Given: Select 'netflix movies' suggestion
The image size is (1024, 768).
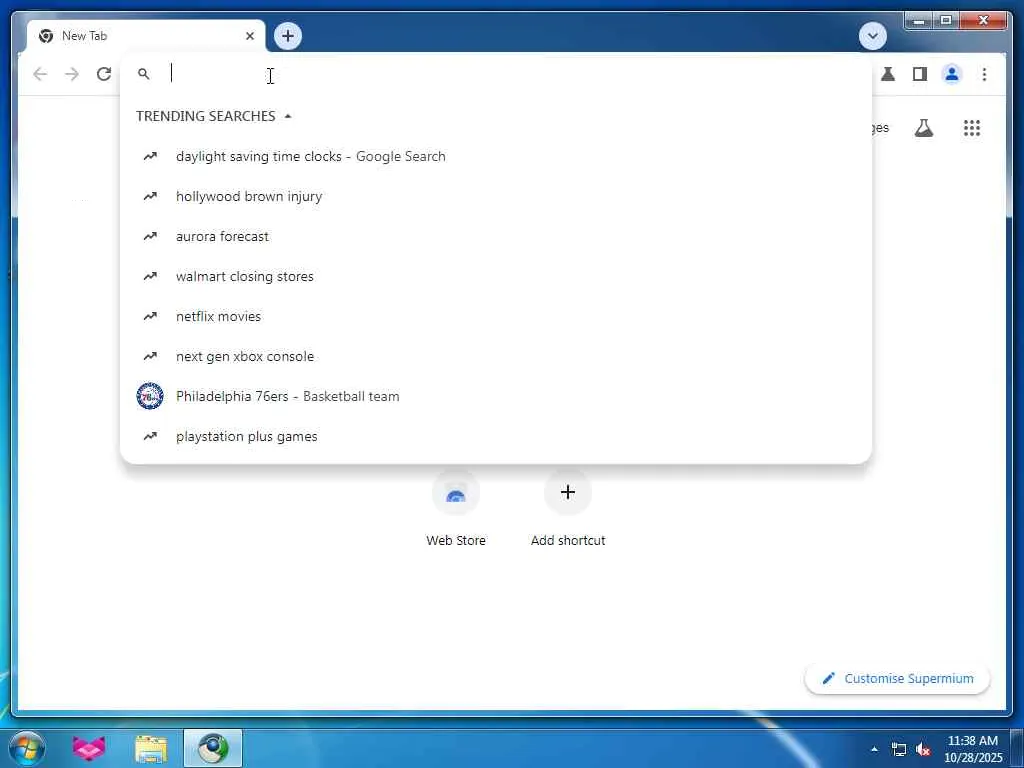Looking at the screenshot, I should coord(496,316).
